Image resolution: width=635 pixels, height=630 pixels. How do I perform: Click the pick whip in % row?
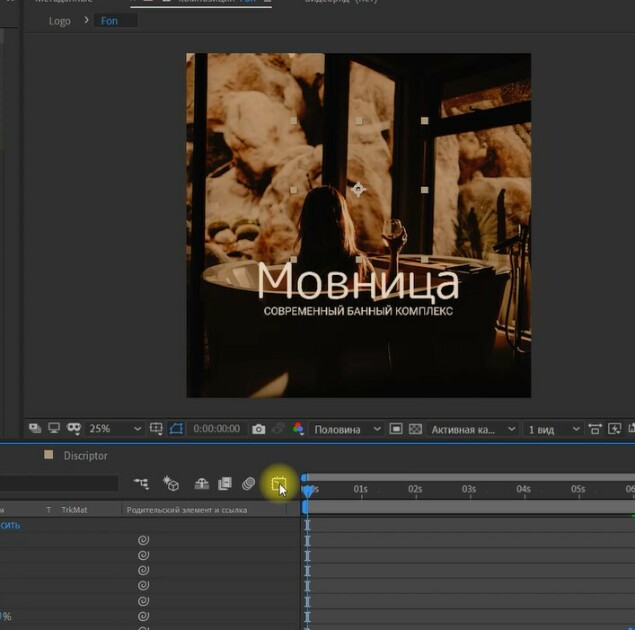pos(143,616)
